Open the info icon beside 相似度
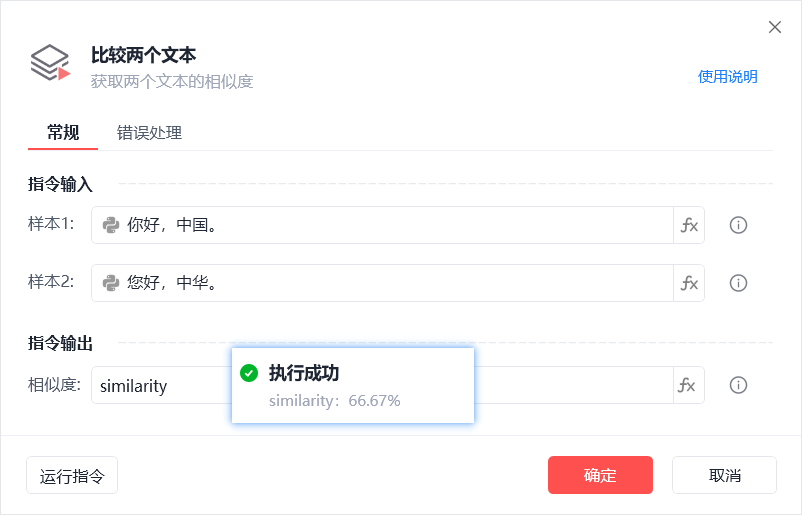The image size is (802, 515). [x=738, y=385]
